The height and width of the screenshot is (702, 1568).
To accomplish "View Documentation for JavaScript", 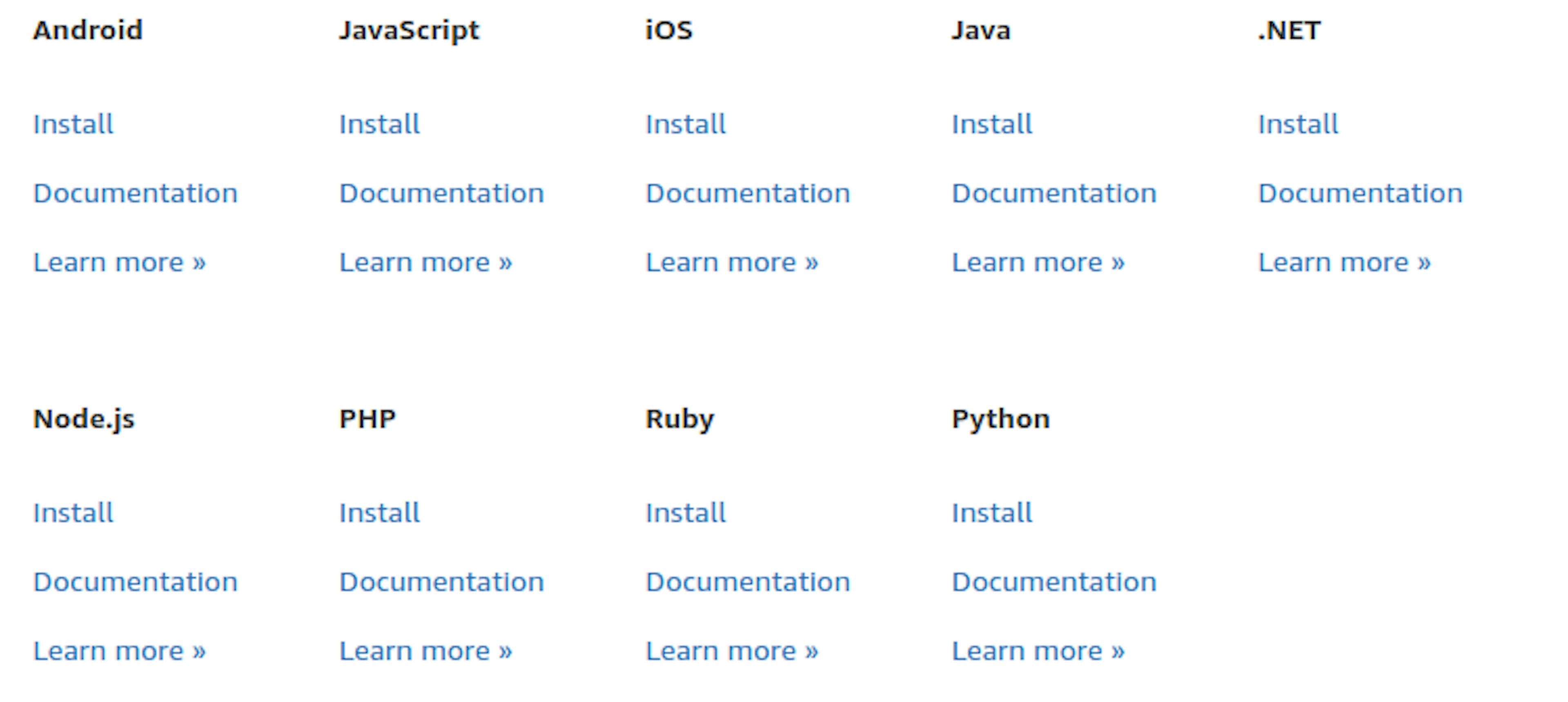I will (x=441, y=193).
